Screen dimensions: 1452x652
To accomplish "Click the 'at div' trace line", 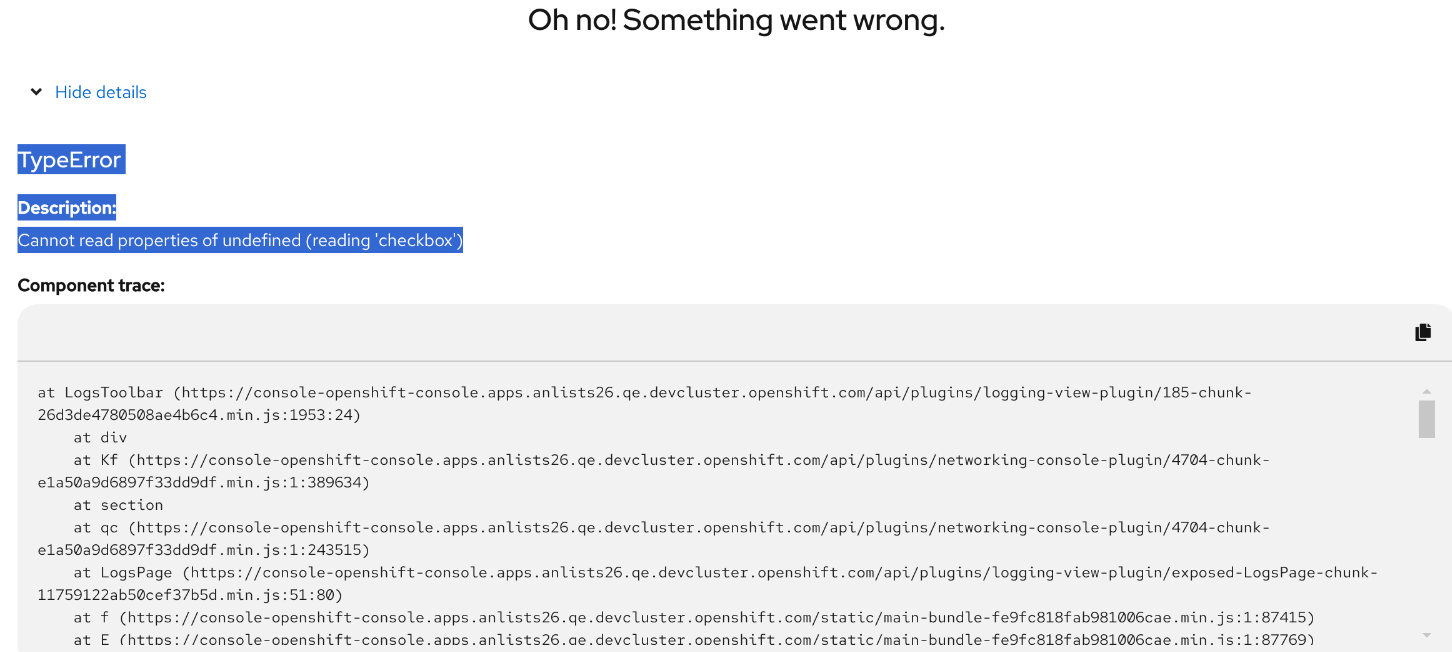I will tap(100, 438).
